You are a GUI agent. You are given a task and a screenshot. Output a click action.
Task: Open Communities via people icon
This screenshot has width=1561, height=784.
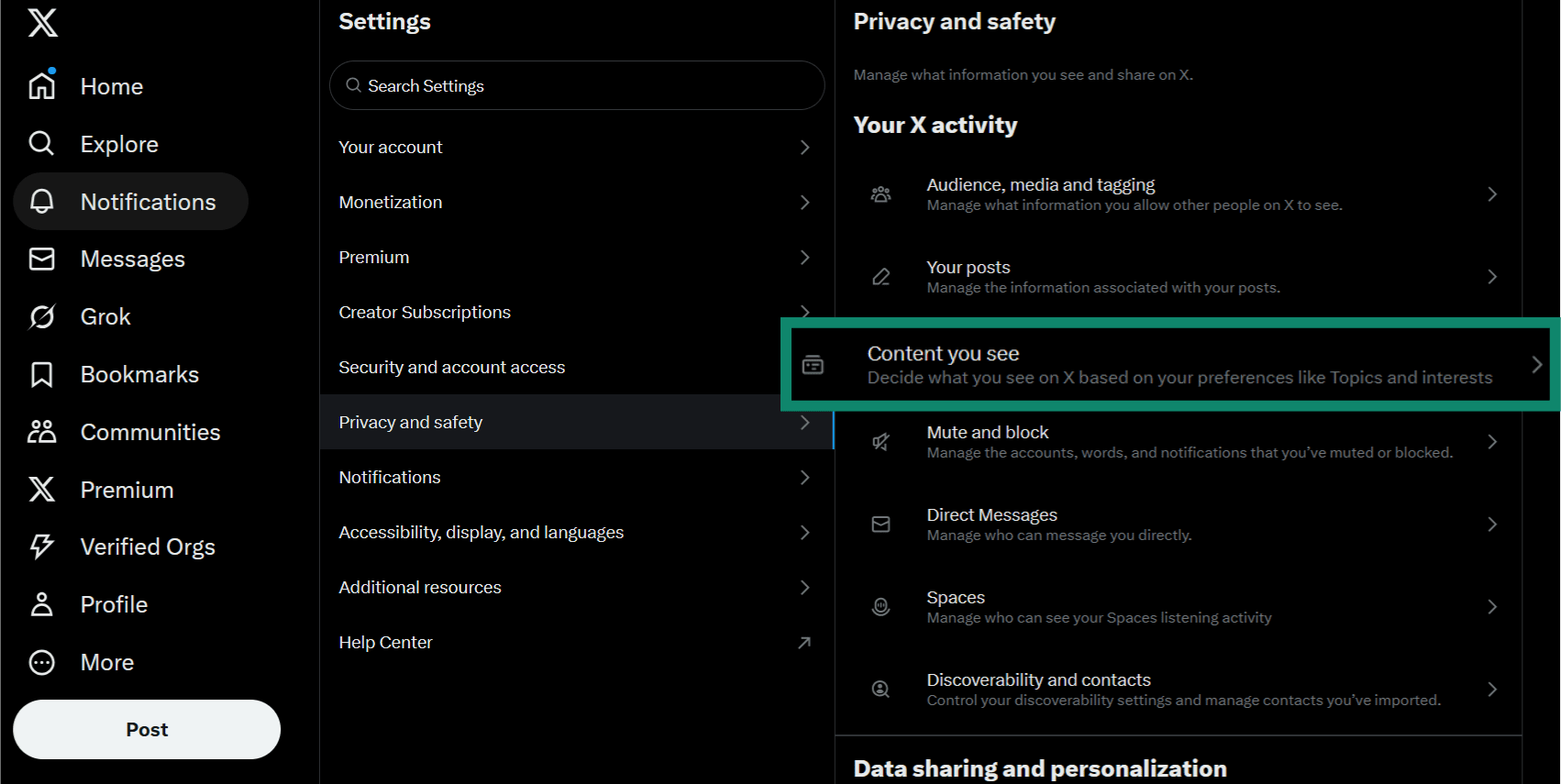point(41,431)
